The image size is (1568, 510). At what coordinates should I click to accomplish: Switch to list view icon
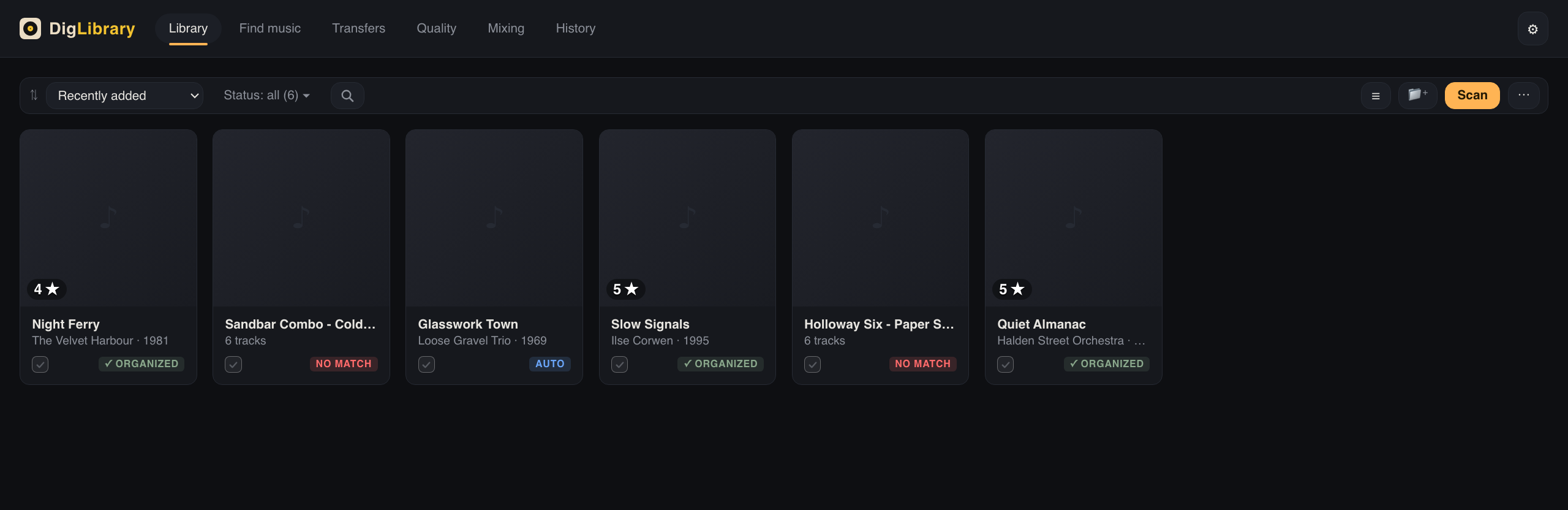tap(1376, 96)
